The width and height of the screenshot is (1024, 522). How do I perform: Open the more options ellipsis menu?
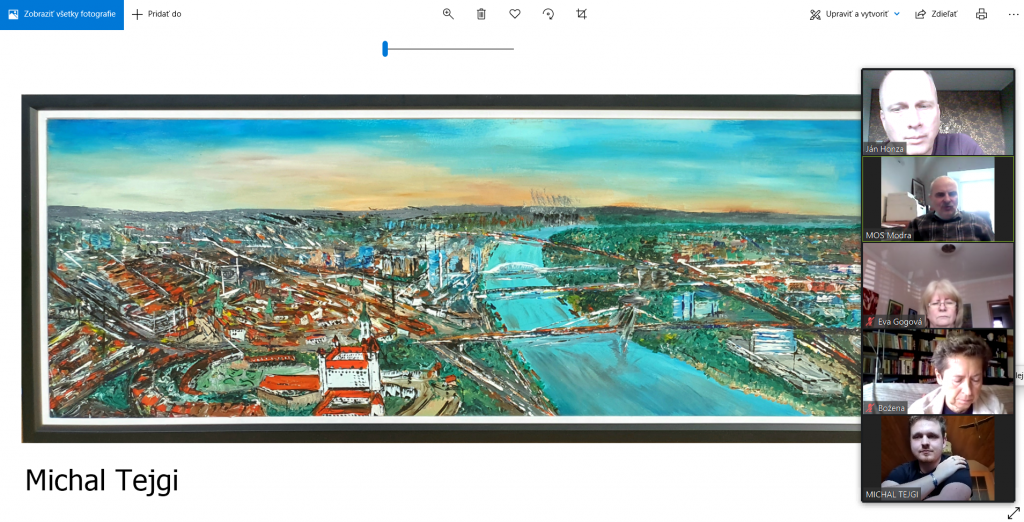tap(1013, 14)
